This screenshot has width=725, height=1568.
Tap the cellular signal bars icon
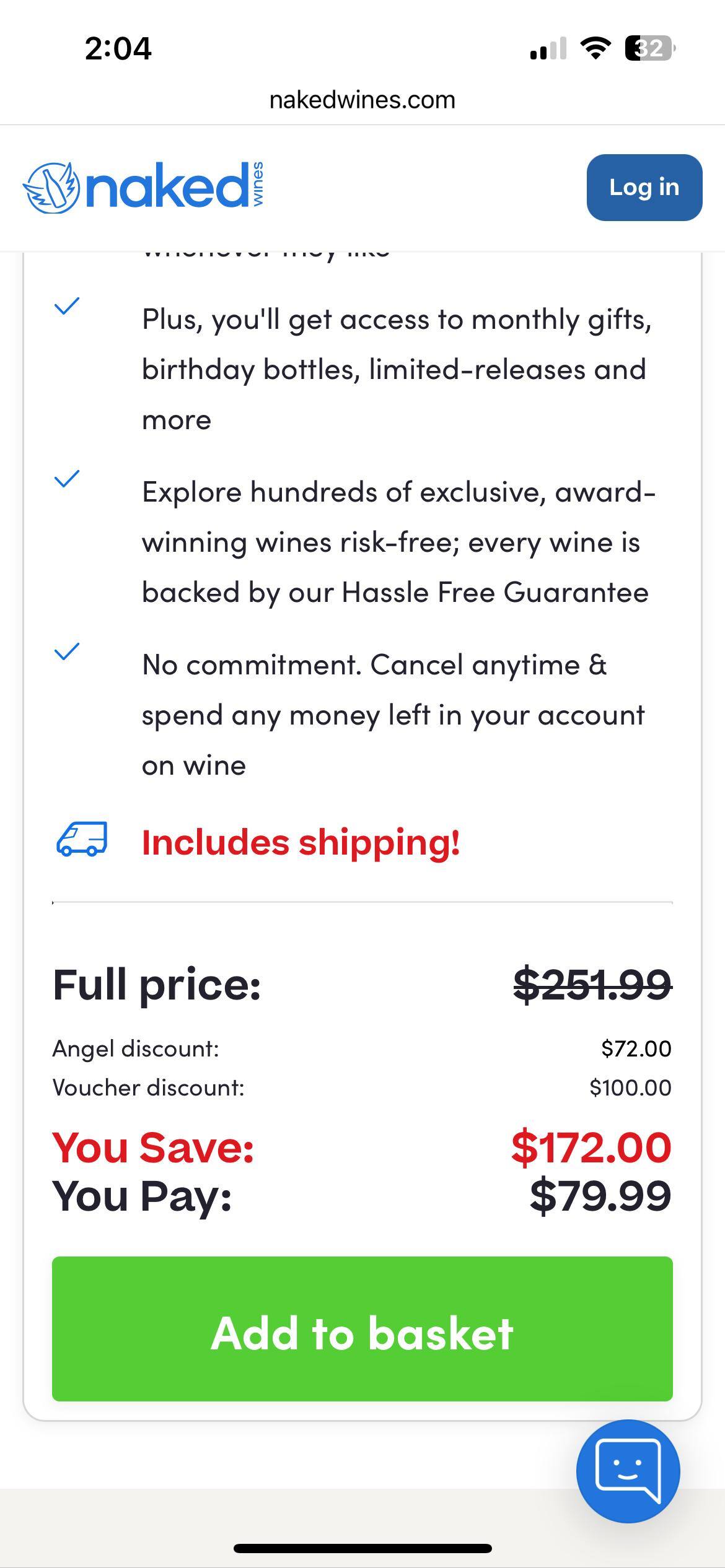click(x=548, y=48)
